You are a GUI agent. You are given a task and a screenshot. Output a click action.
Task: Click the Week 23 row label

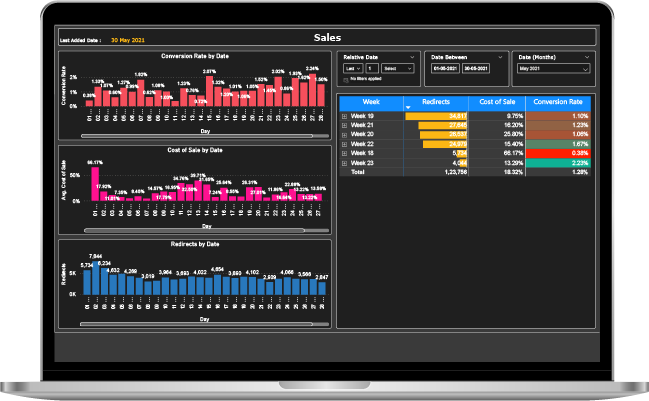362,163
